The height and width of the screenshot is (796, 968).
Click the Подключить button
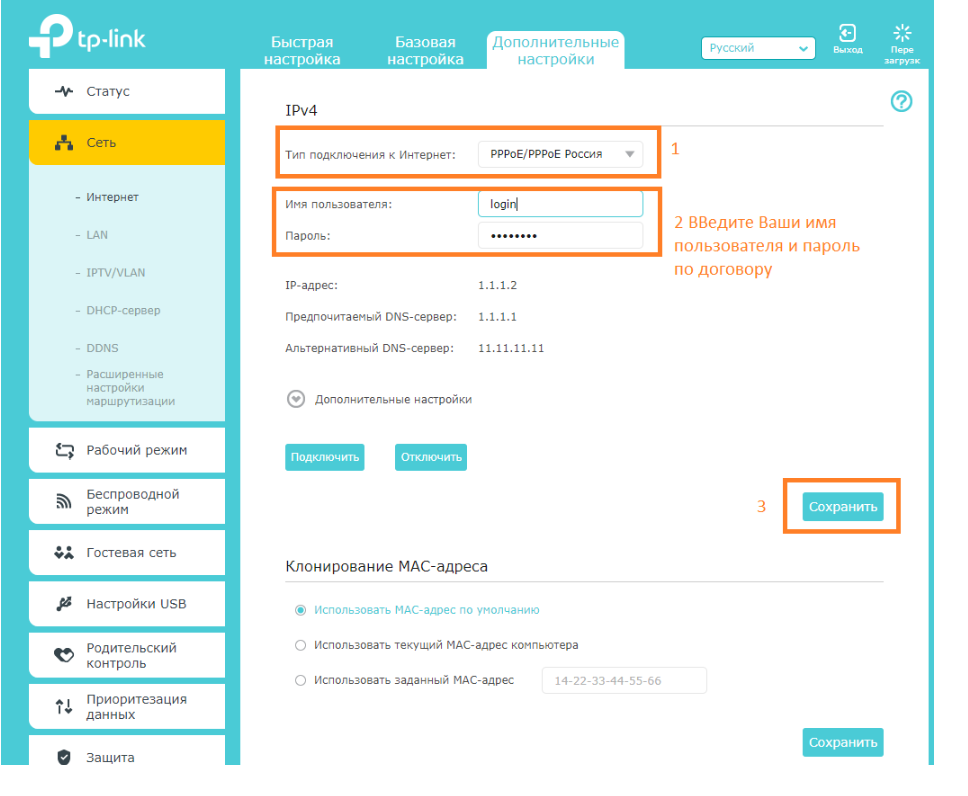click(325, 457)
